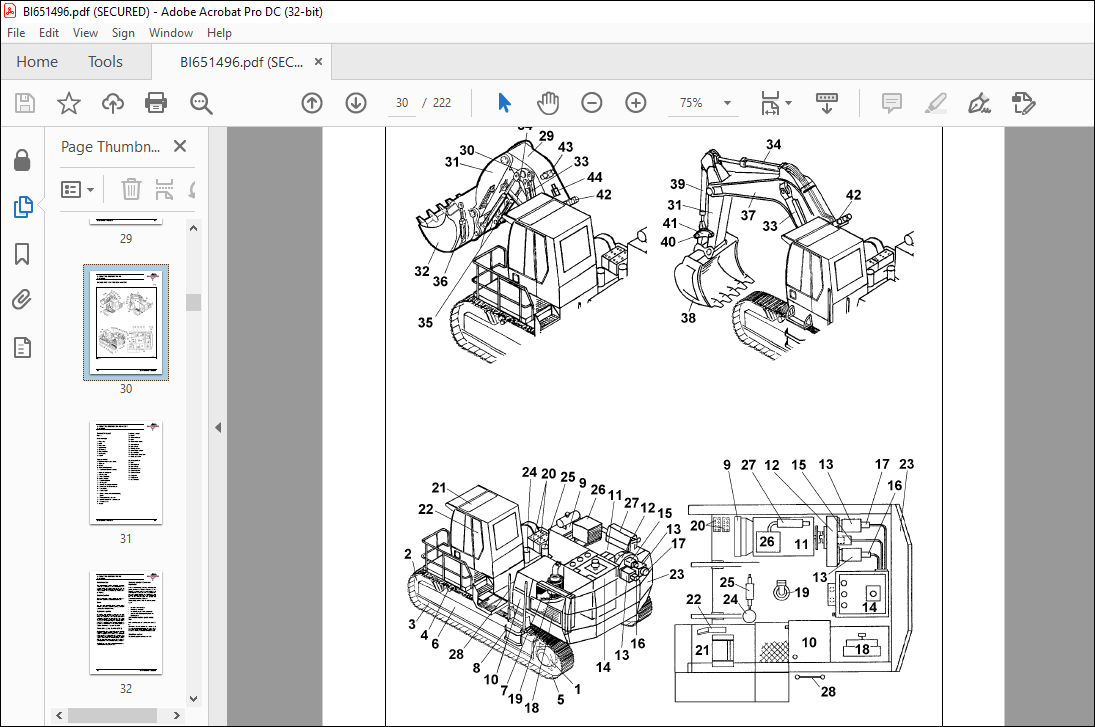
Task: Toggle the Page Thumbnails panel icon
Action: click(x=22, y=207)
